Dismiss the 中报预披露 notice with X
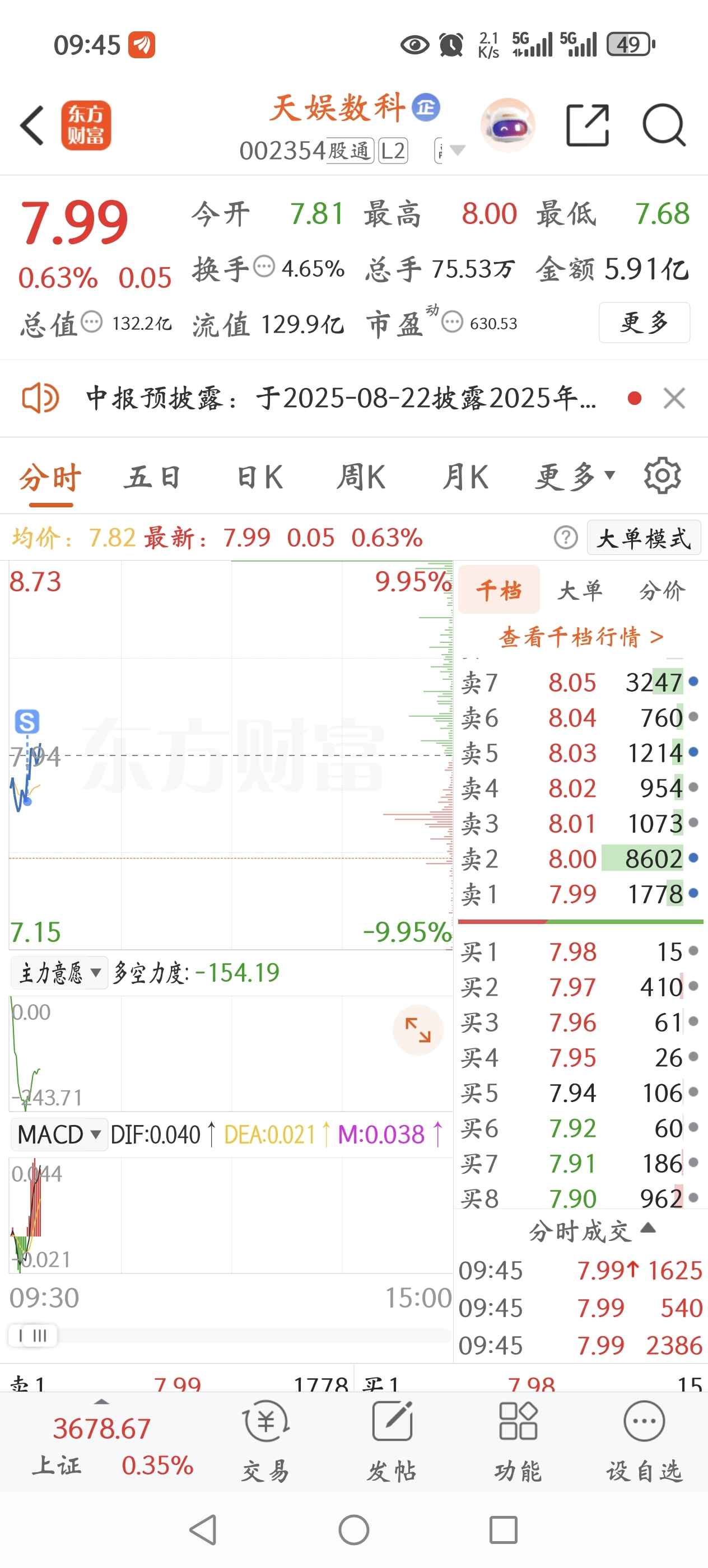Screen dimensions: 708x1568 point(674,399)
